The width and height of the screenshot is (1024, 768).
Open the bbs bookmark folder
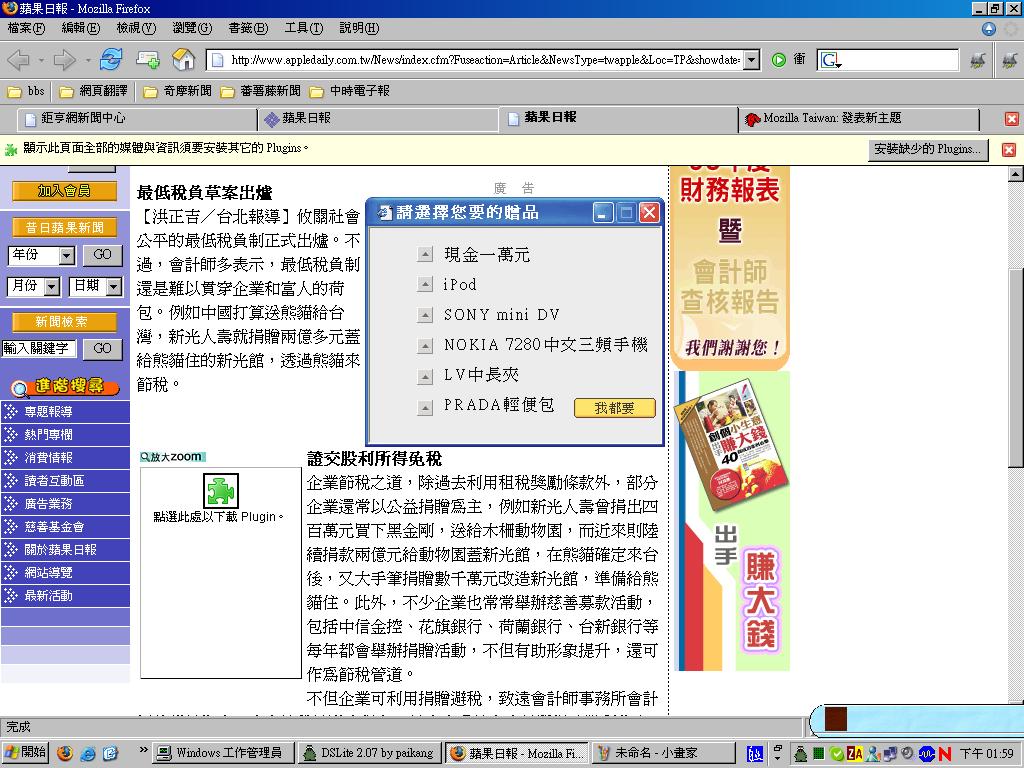click(26, 91)
